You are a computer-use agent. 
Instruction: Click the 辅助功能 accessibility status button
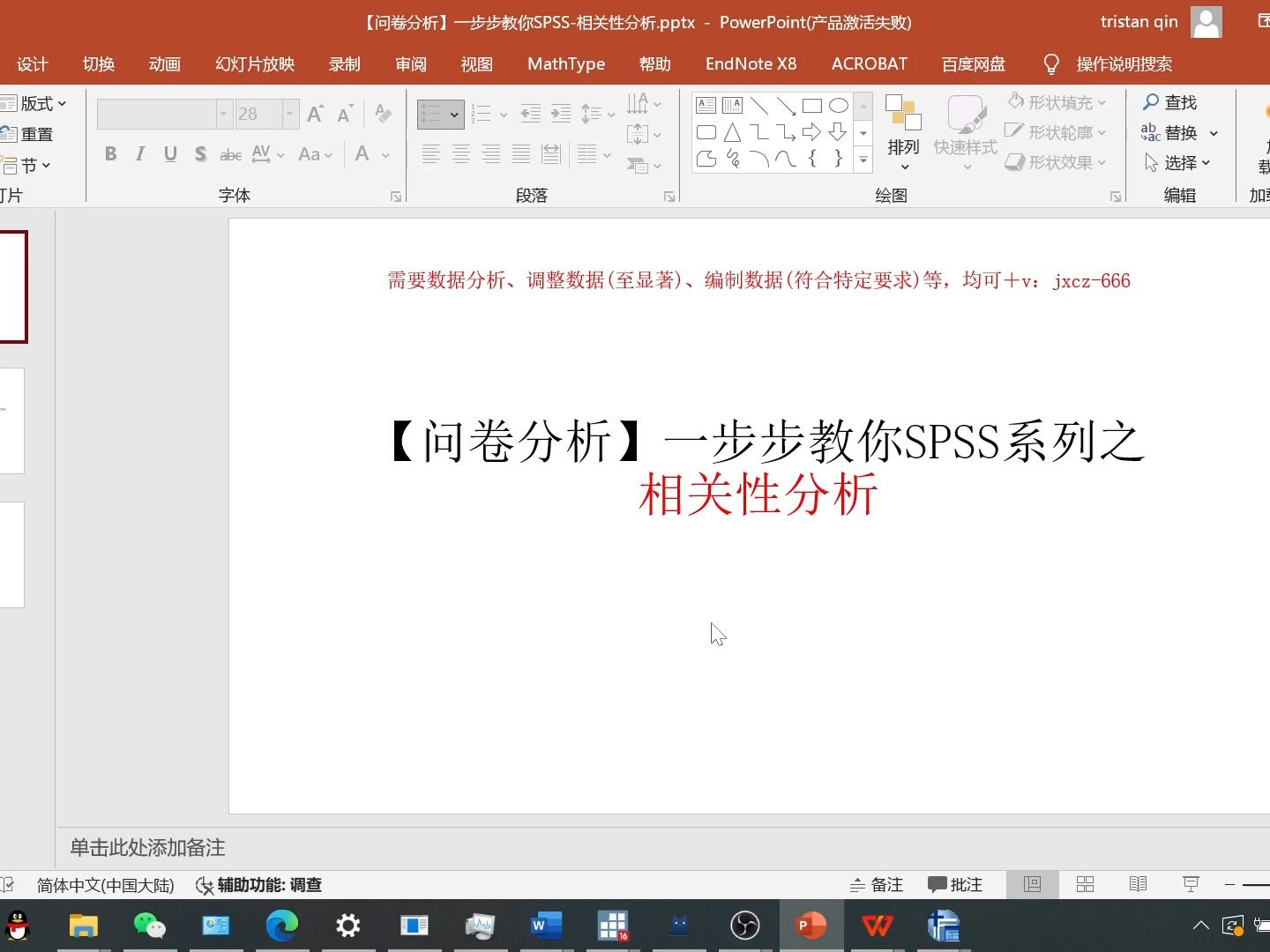(258, 885)
